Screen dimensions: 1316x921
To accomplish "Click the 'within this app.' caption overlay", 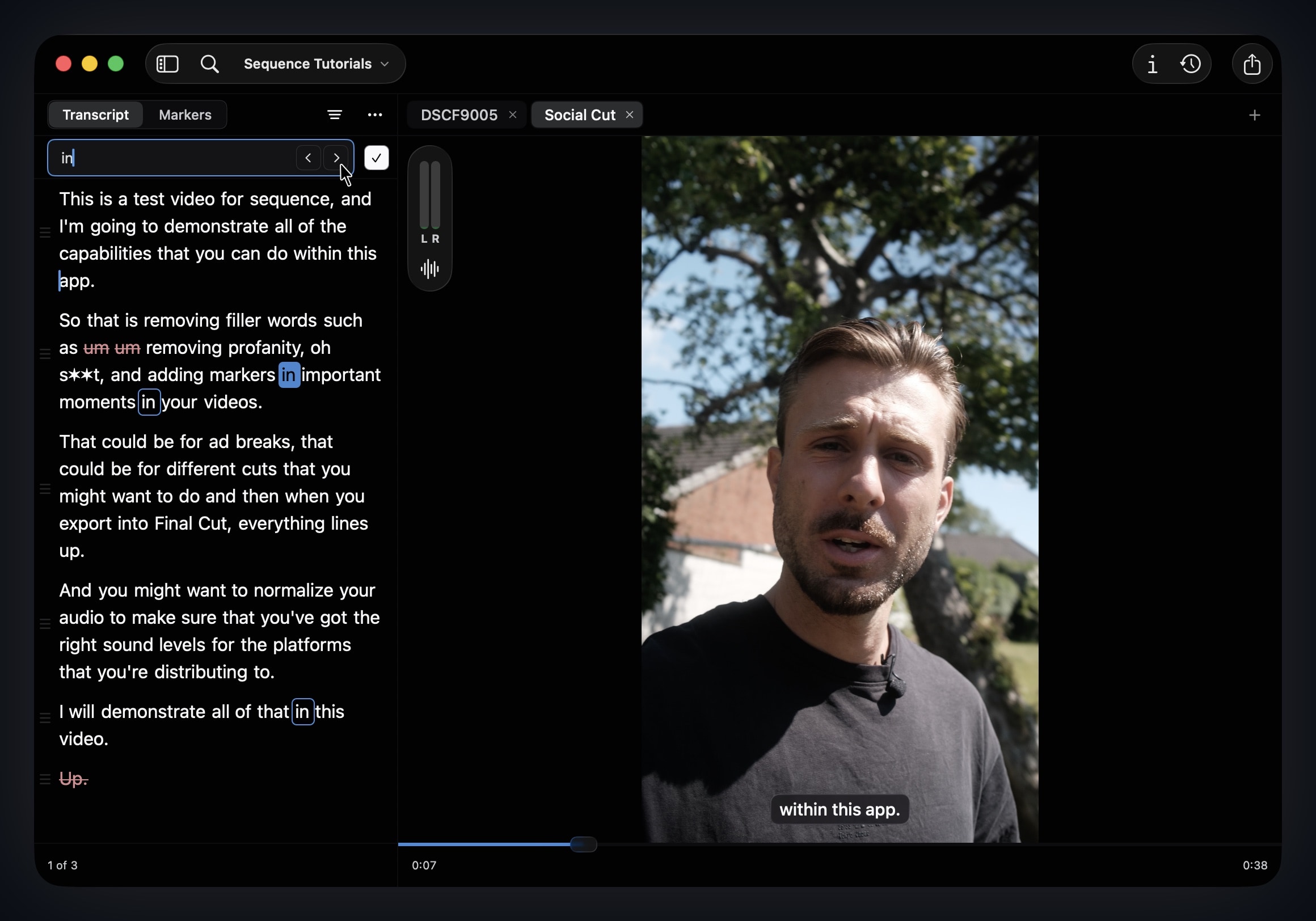I will [x=840, y=809].
